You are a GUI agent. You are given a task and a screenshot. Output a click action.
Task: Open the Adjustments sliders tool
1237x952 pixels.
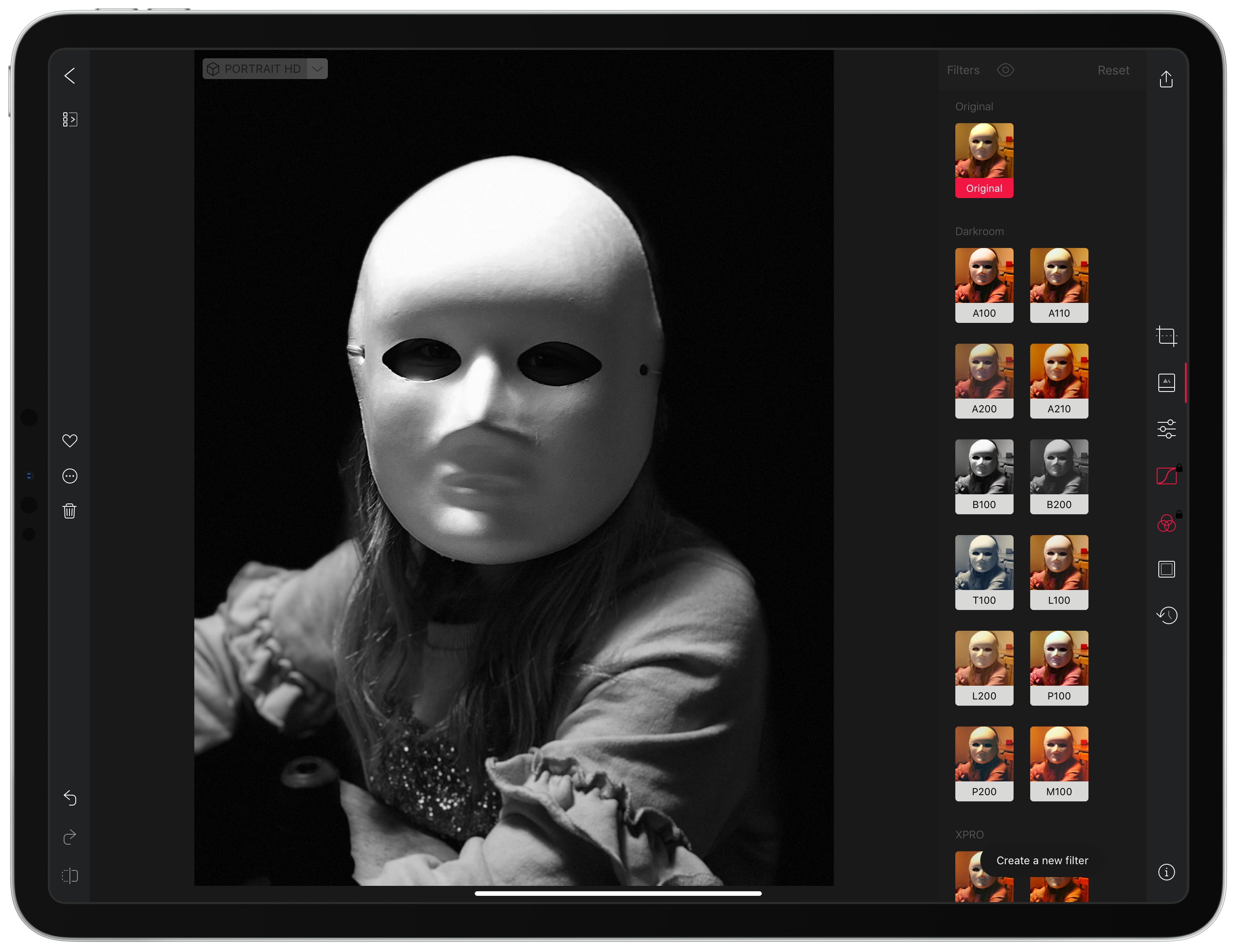(1166, 429)
